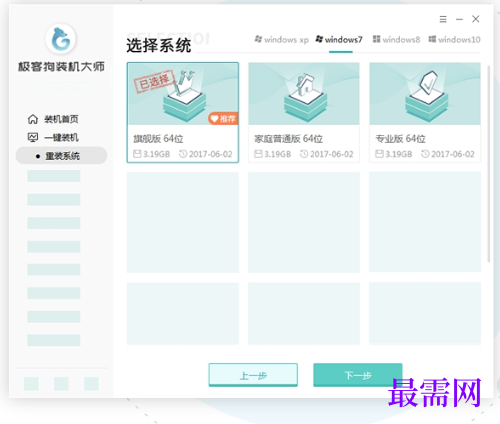Select the 专业版 64位 checkmark thumbnail
Viewport: 500px width, 424px height.
pyautogui.click(x=425, y=94)
